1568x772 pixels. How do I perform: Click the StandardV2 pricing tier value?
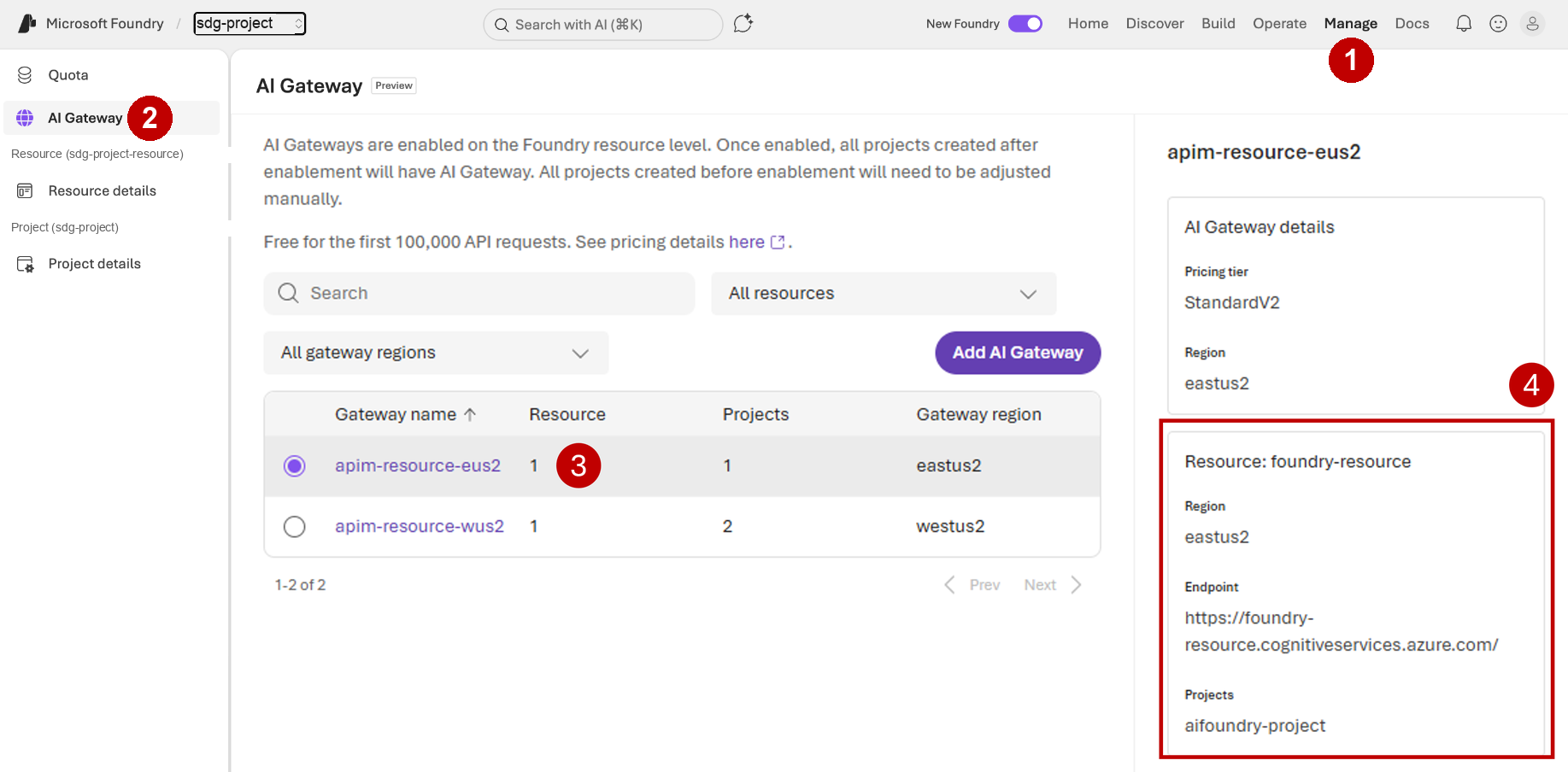tap(1232, 303)
